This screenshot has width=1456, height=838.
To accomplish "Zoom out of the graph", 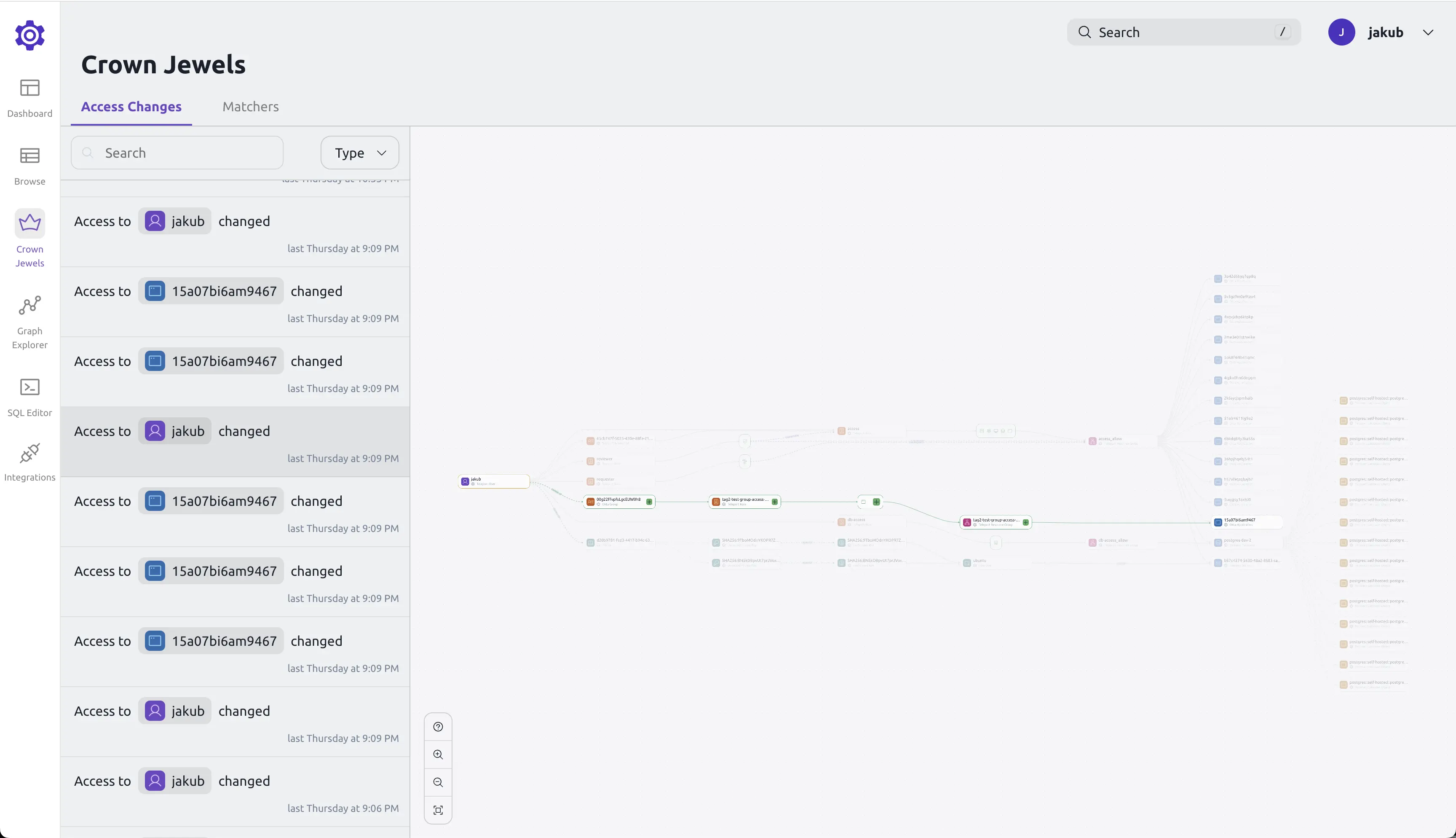I will coord(438,782).
